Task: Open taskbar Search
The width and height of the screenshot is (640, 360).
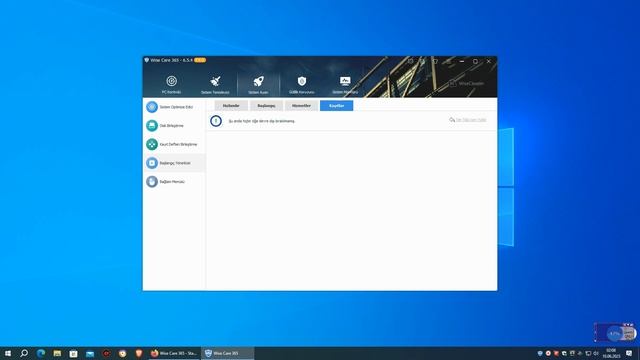Action: [x=24, y=353]
